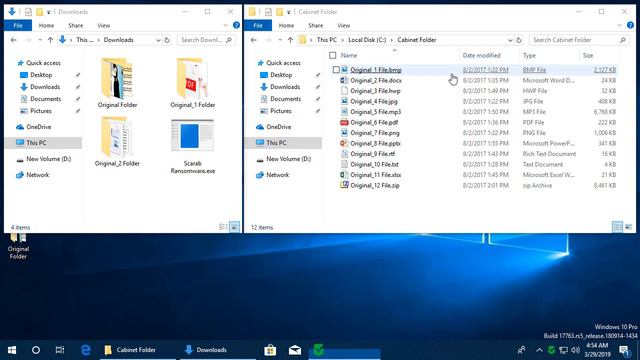Go back in Cabinet Folder window
This screenshot has height=360, width=640.
click(x=253, y=40)
